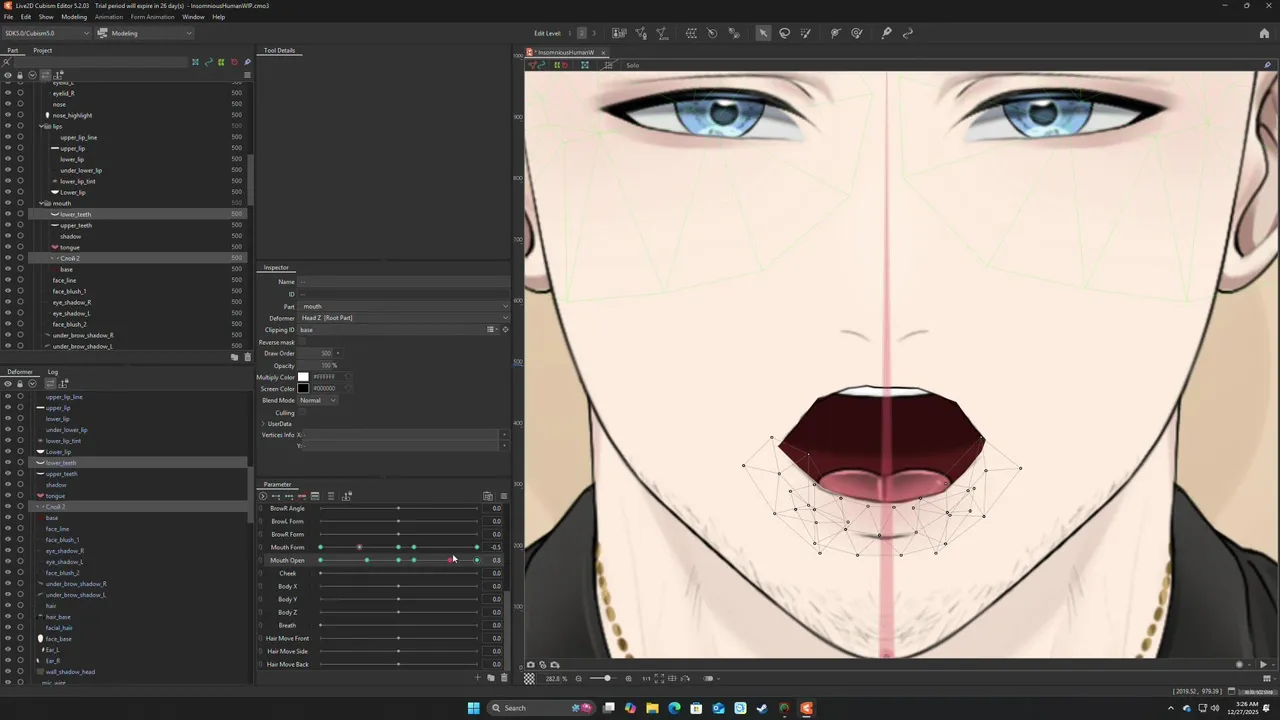
Task: Click new parameter group folder icon
Action: [490, 678]
